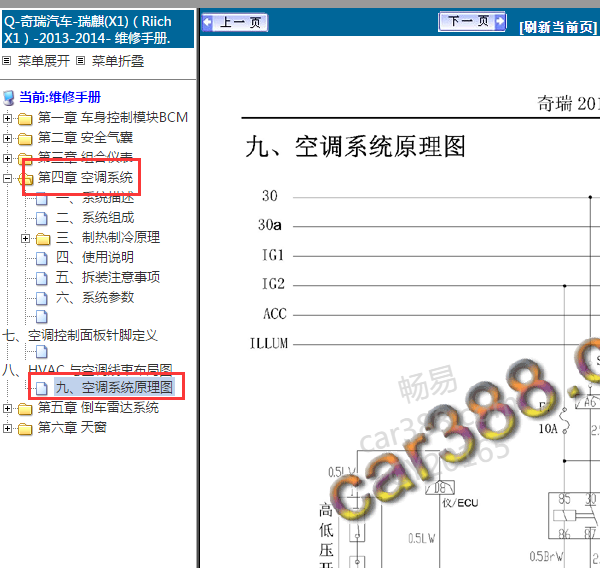600x568 pixels.
Task: Click the 刷新当前页 refresh link
Action: (558, 27)
